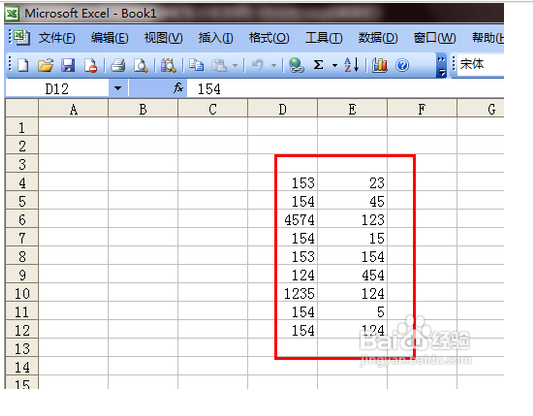
Task: Sort ascending with the A-Z icon
Action: coord(351,65)
